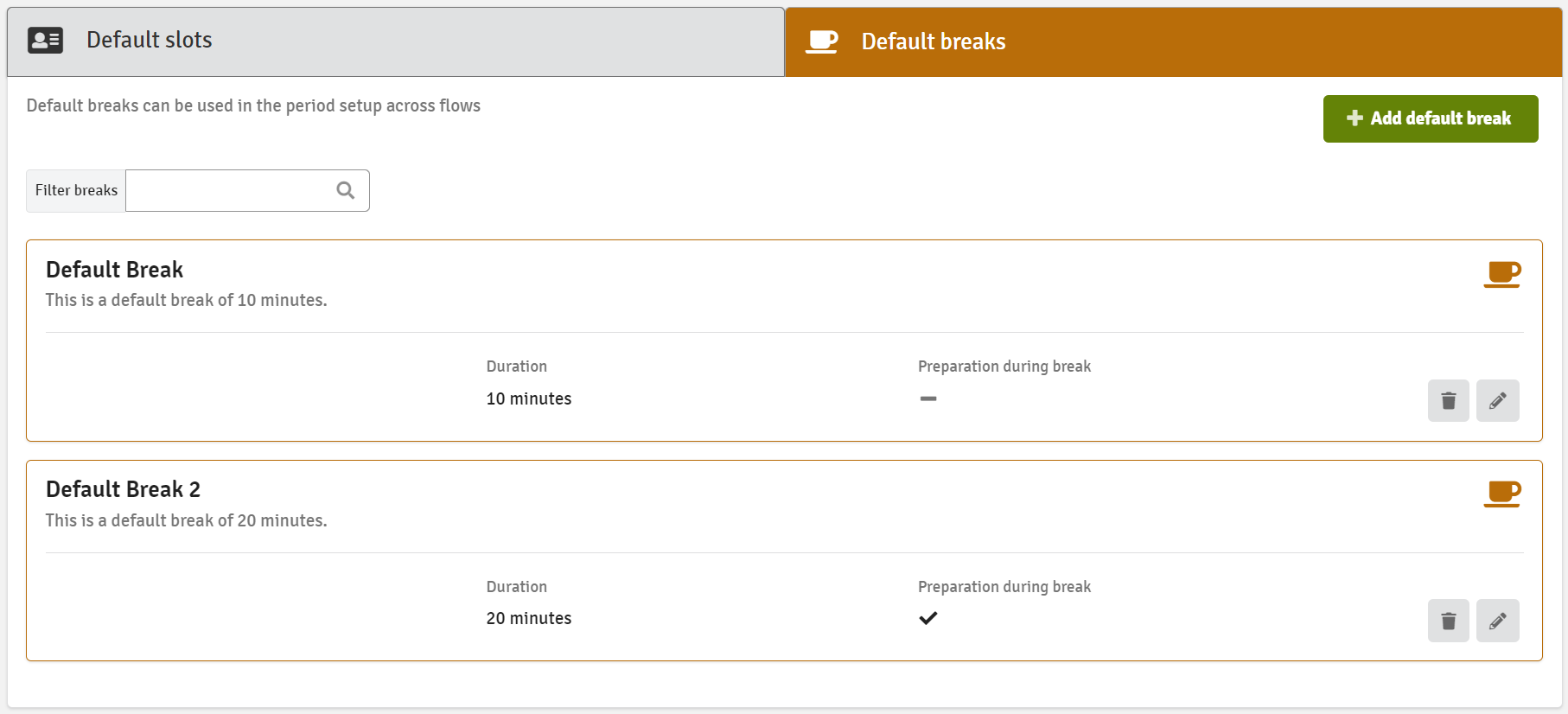
Task: Click the plus icon on Add default break
Action: pos(1354,118)
